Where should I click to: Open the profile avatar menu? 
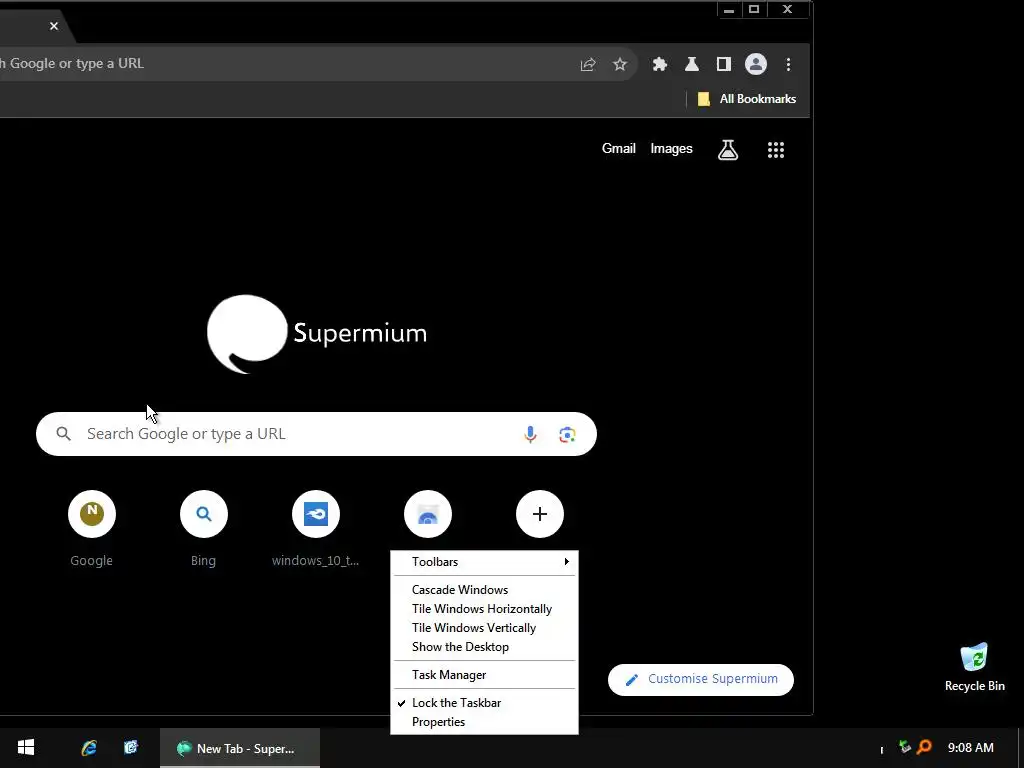[756, 64]
